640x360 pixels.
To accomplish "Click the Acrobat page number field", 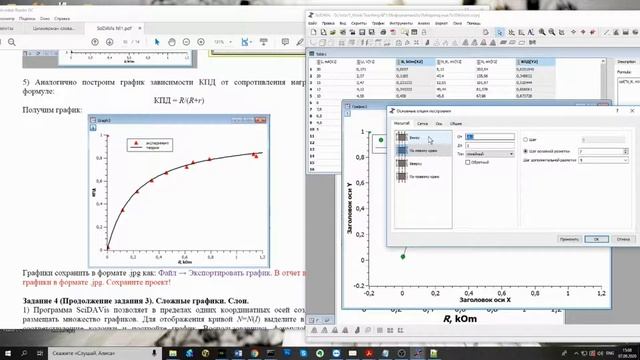I will tap(125, 42).
